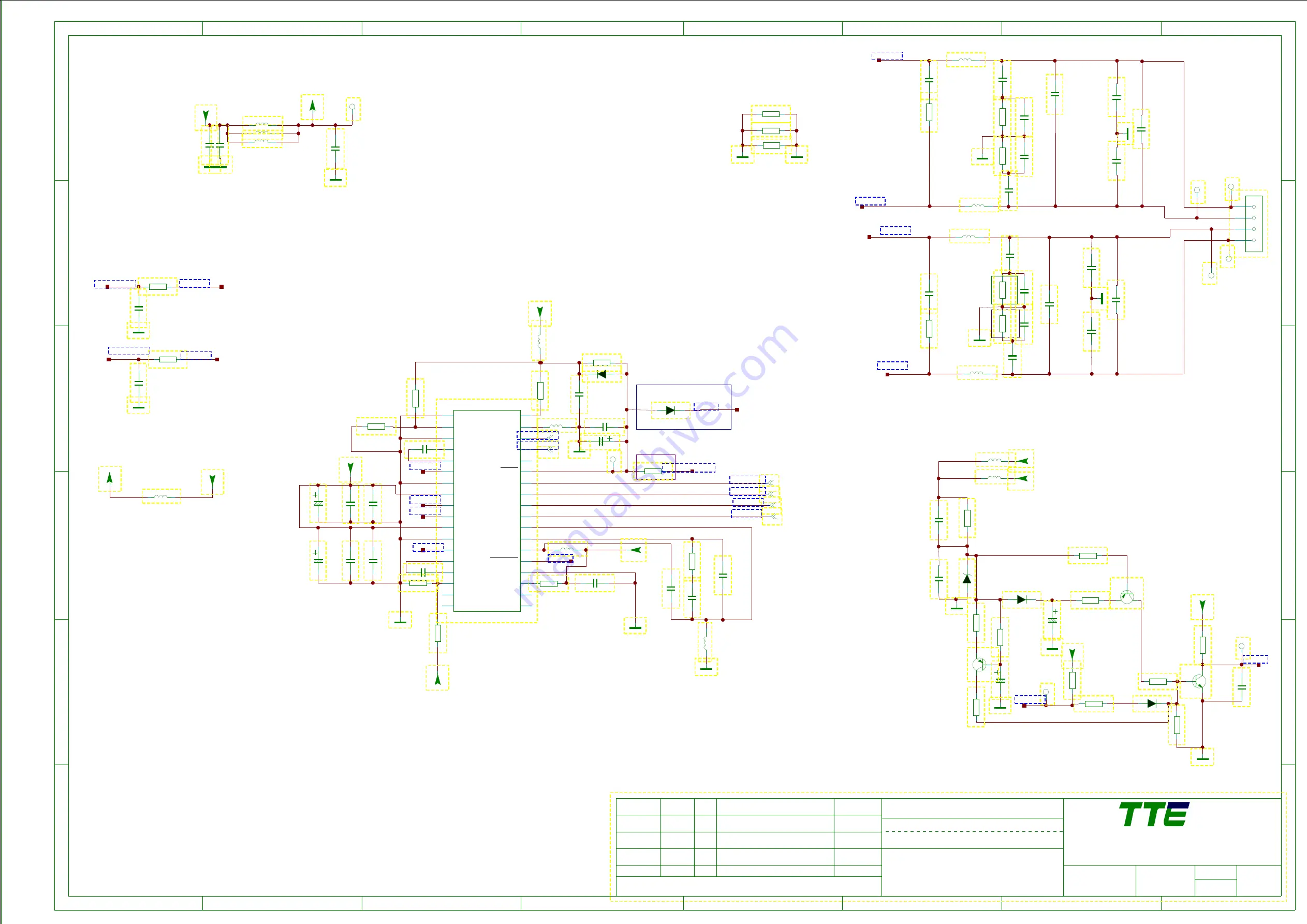The height and width of the screenshot is (924, 1307).
Task: Click the down-arrow power symbol in the top-left filter circuit
Action: [x=205, y=115]
